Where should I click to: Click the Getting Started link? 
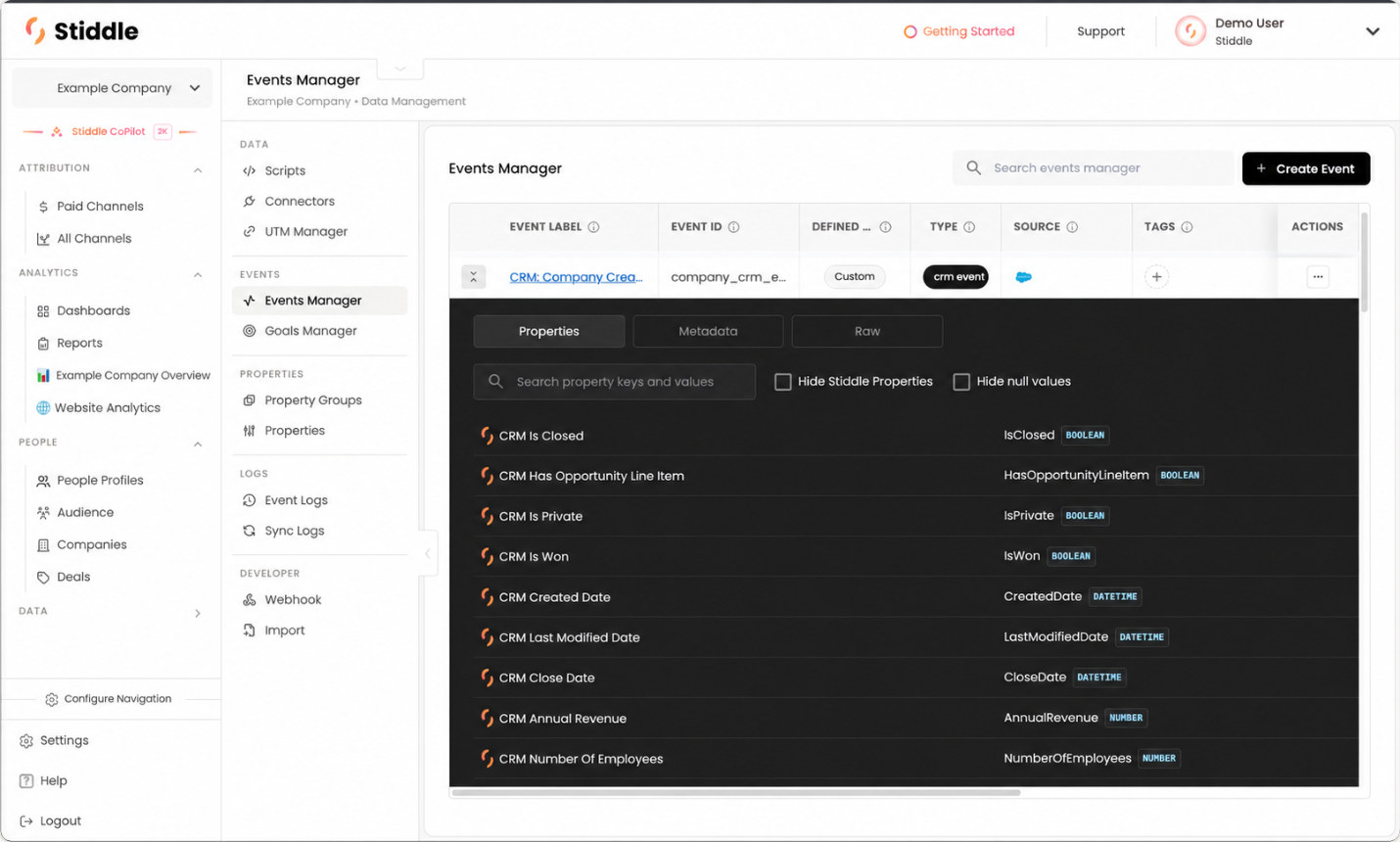coord(968,31)
